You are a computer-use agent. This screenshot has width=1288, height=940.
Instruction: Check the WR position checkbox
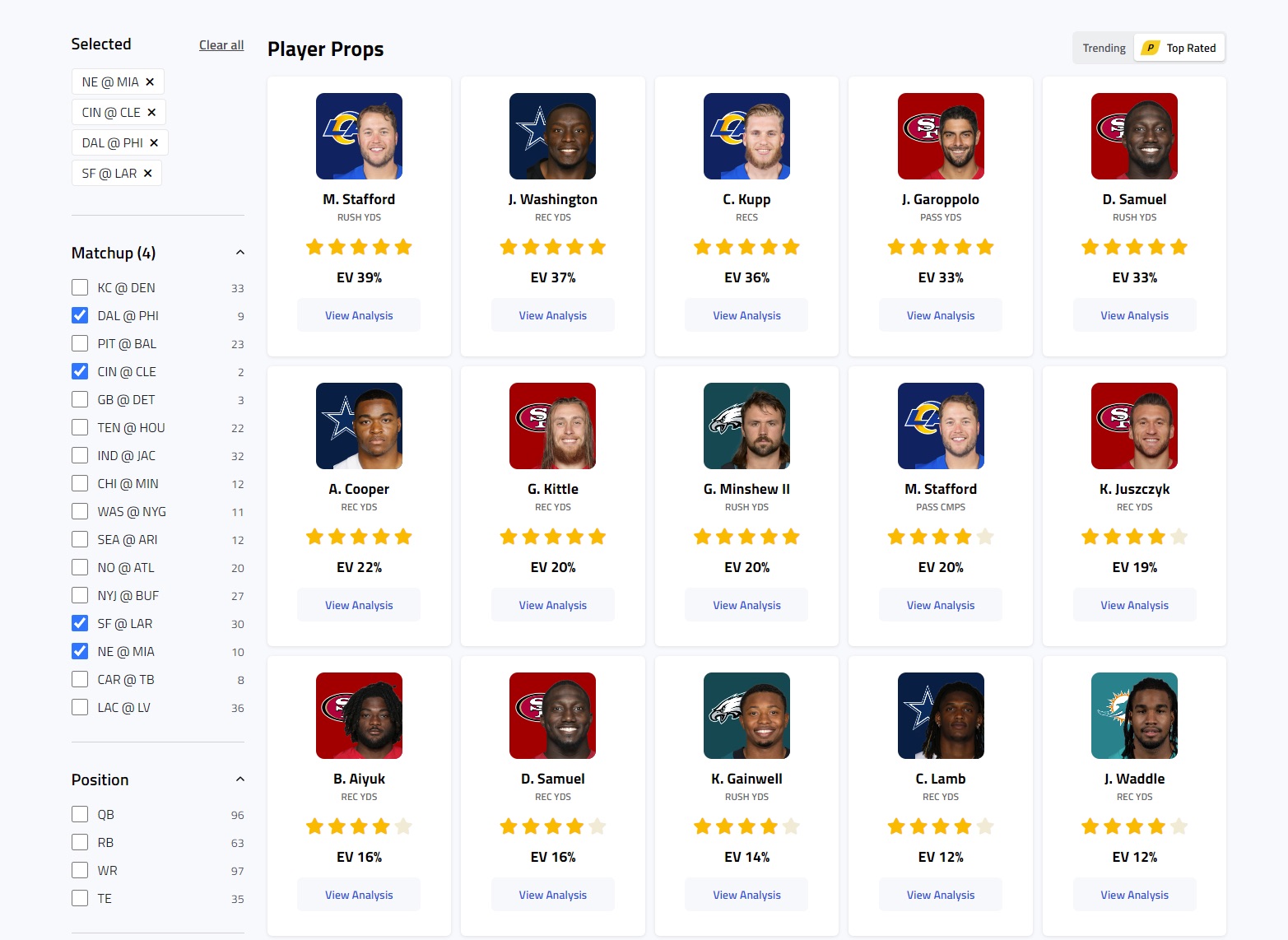(x=80, y=870)
